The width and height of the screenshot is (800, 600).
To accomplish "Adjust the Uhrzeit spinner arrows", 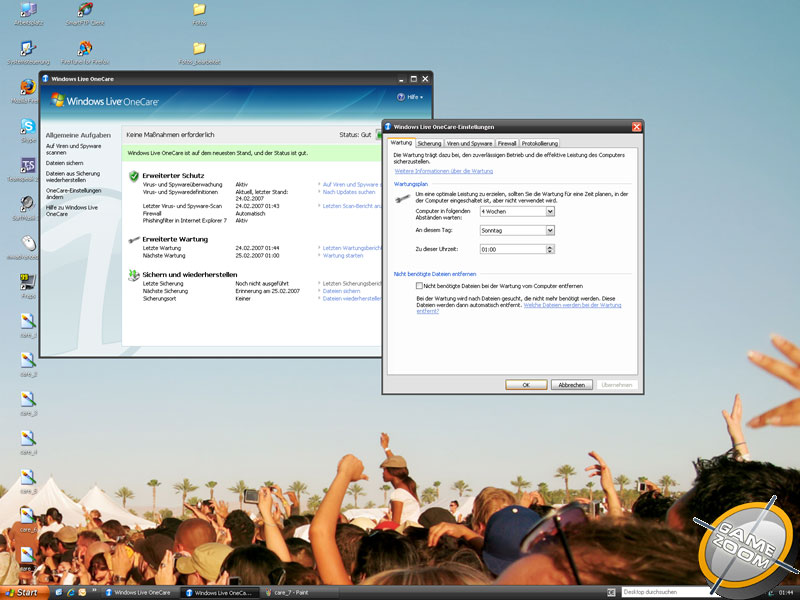I will (550, 249).
